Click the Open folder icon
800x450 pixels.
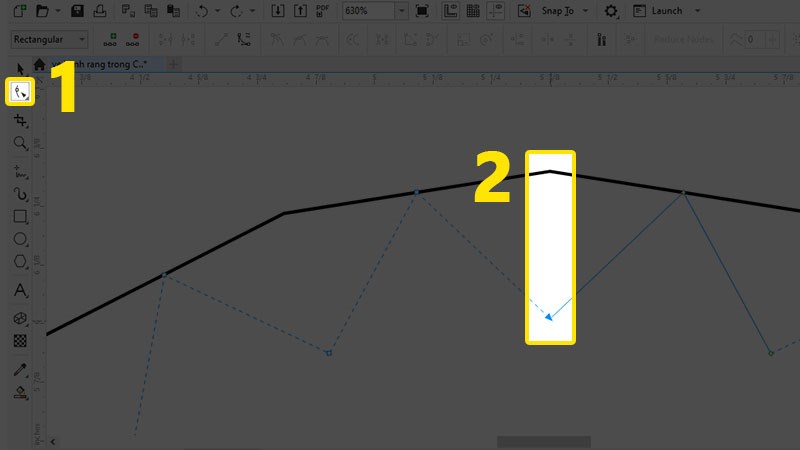pos(42,11)
